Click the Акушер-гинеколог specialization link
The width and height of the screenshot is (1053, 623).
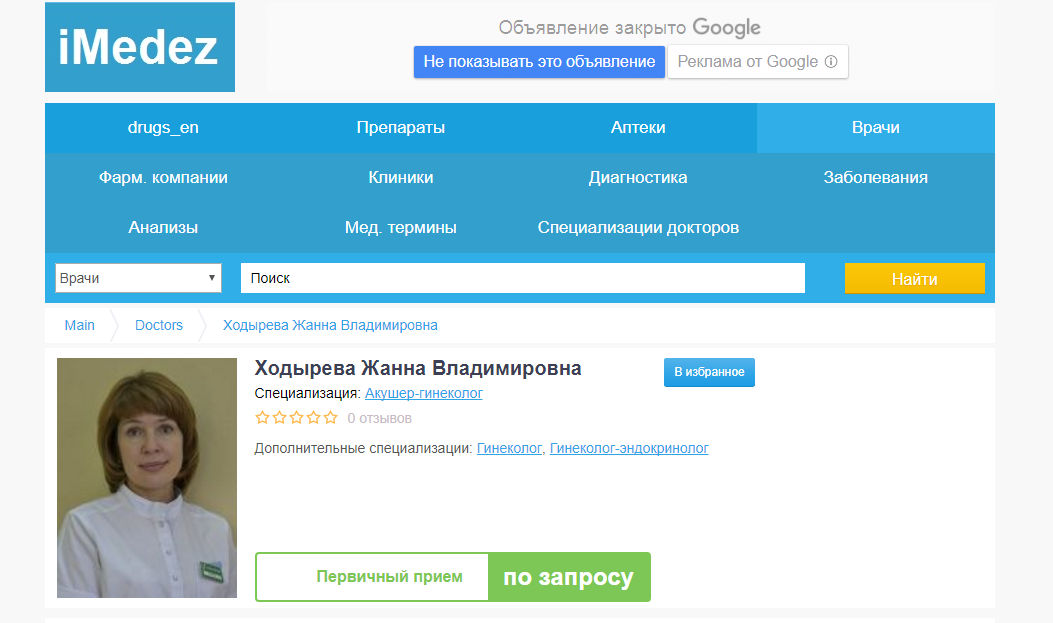click(x=423, y=394)
